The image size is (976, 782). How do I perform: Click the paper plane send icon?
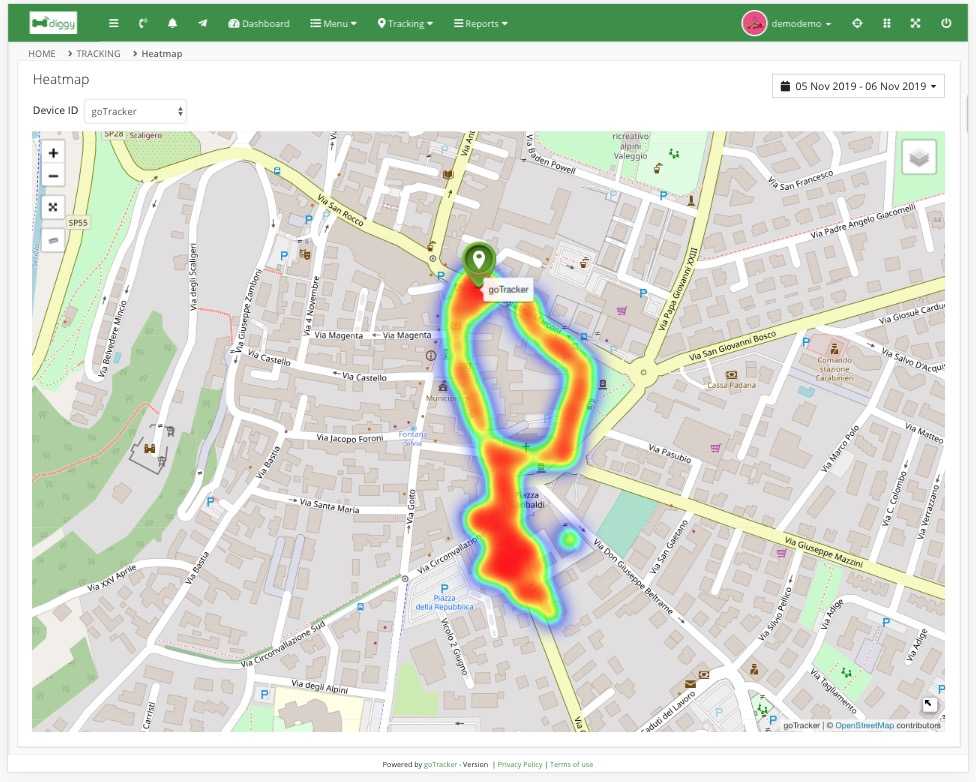click(202, 23)
